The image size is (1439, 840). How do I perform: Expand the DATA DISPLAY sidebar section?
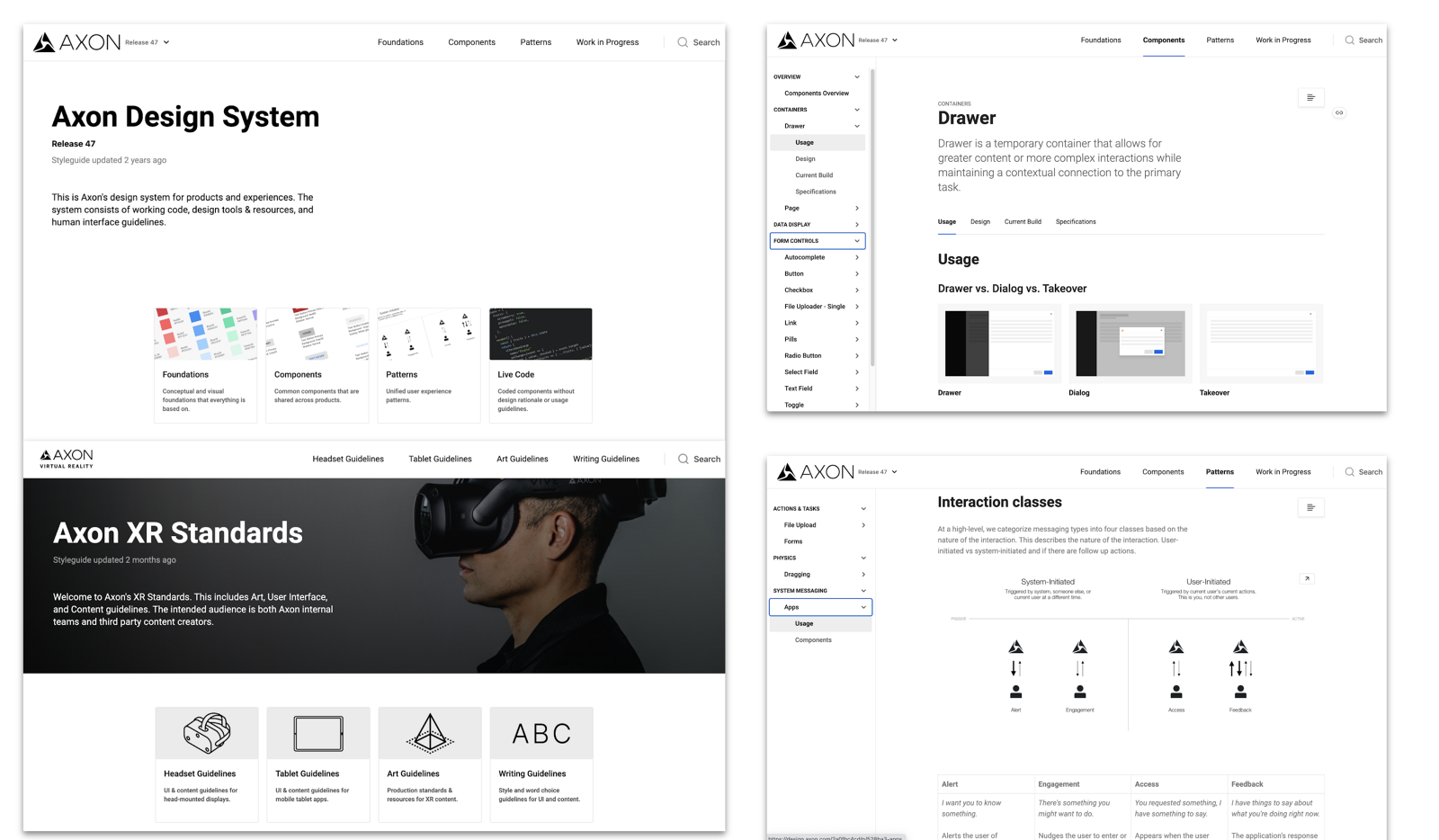[x=857, y=225]
